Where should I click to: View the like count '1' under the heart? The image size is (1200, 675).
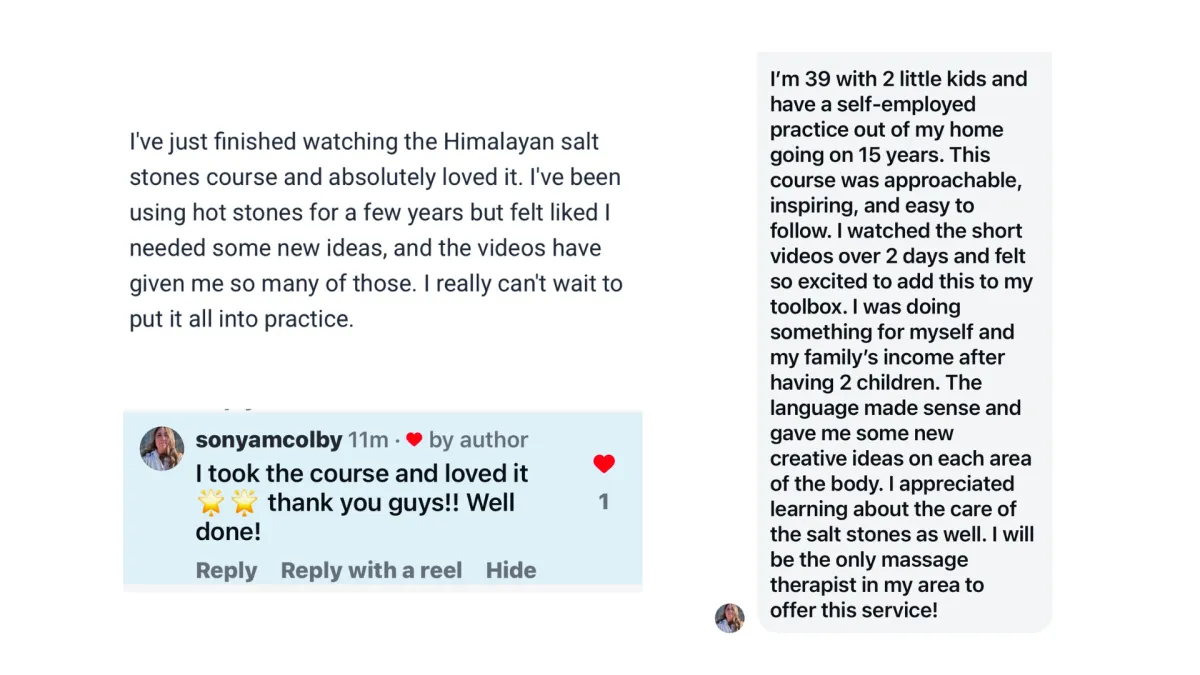pos(603,502)
